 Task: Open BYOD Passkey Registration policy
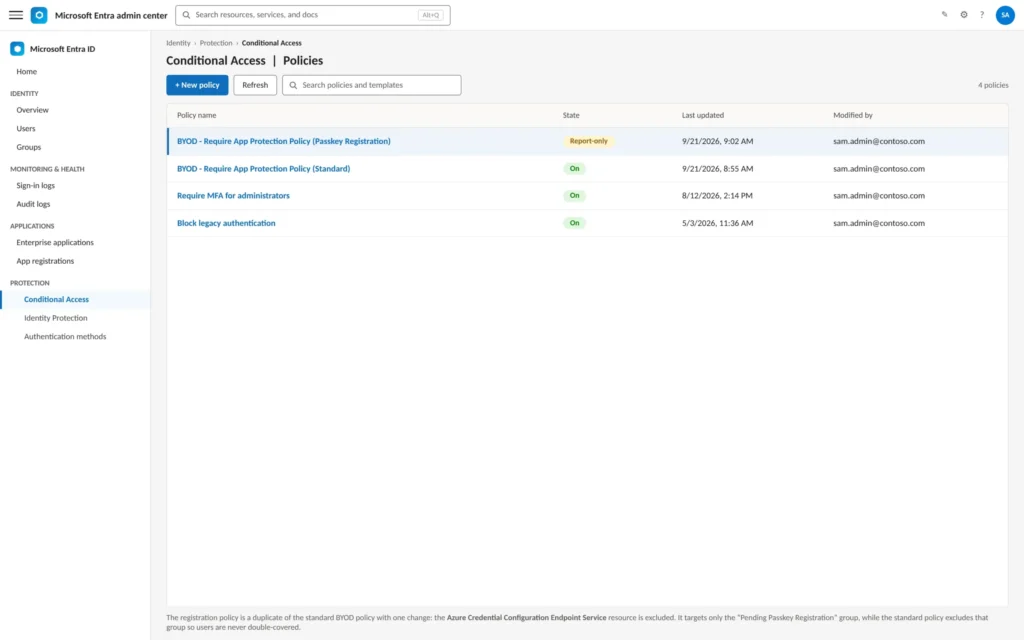click(x=283, y=141)
